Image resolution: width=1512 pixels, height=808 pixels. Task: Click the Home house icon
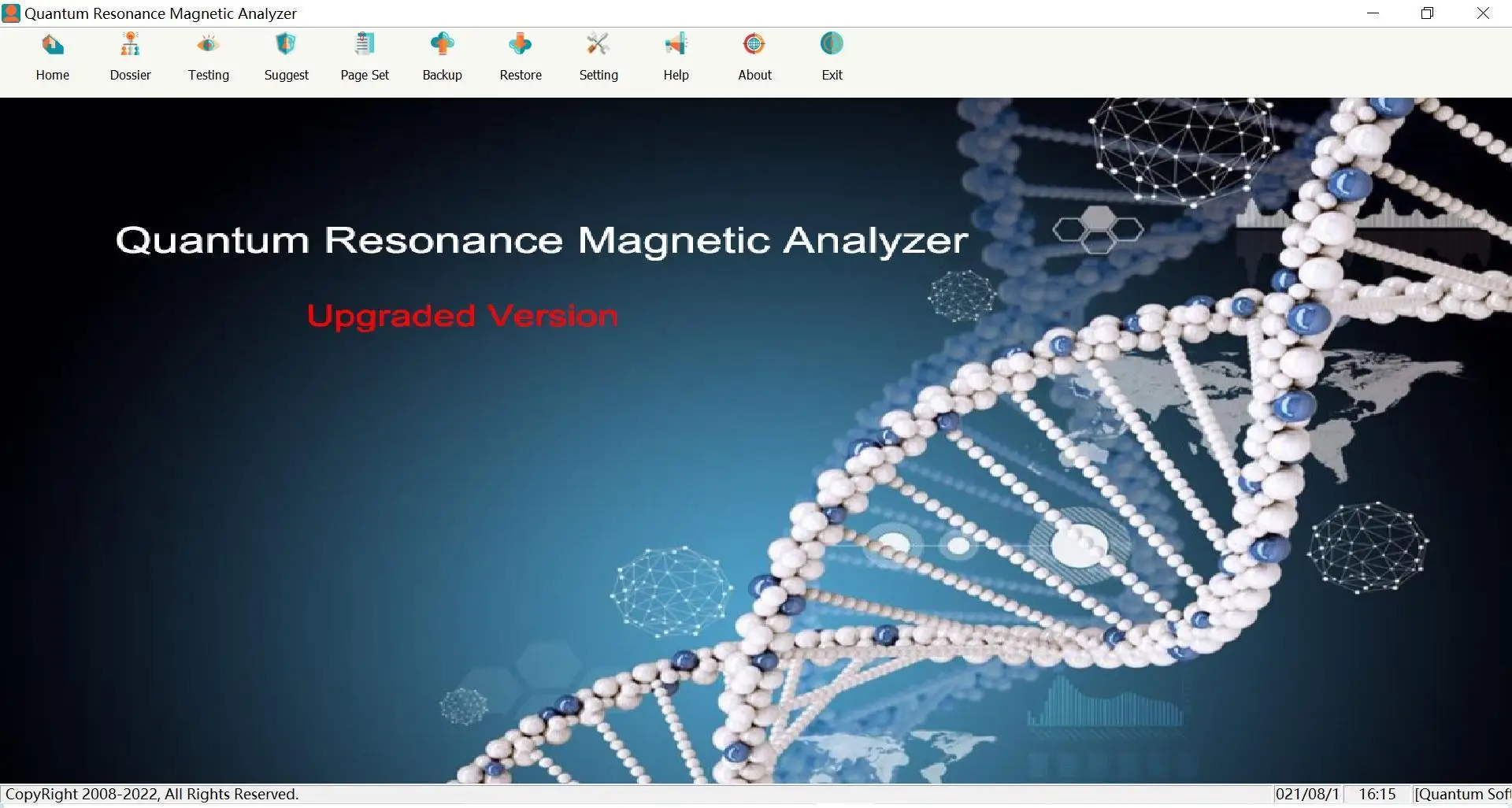point(53,44)
